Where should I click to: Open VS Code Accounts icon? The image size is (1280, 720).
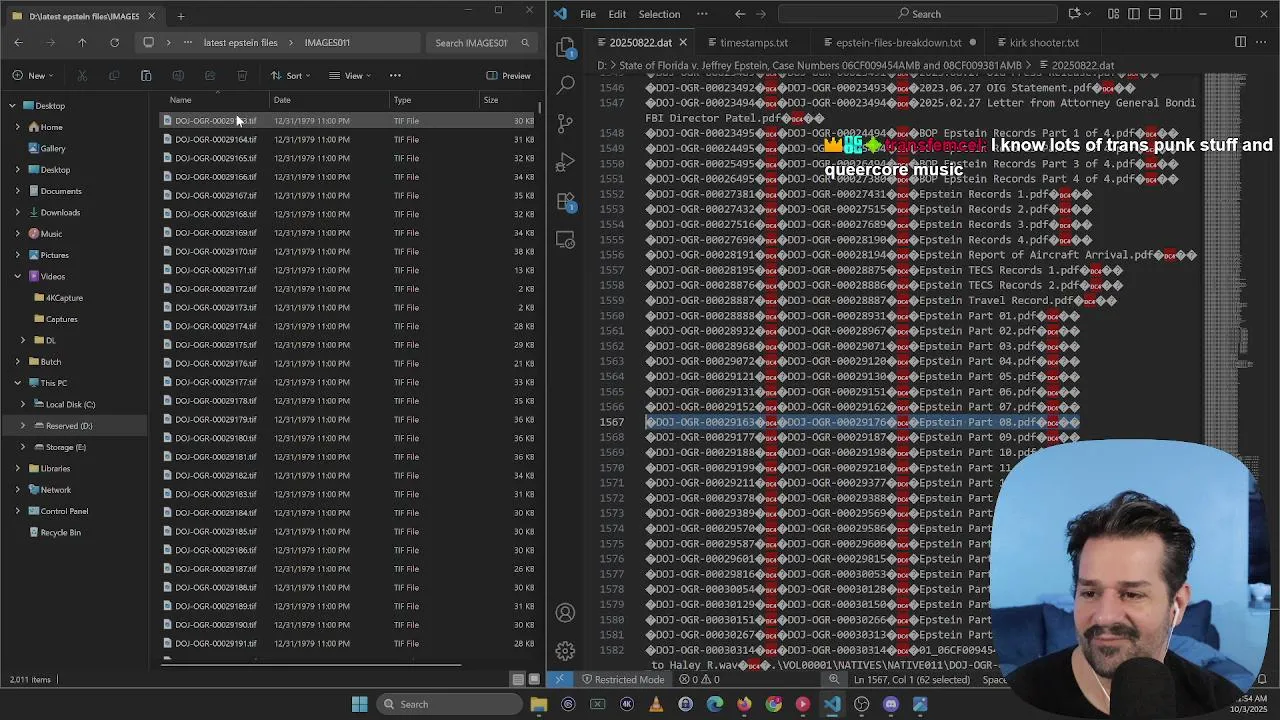[566, 612]
